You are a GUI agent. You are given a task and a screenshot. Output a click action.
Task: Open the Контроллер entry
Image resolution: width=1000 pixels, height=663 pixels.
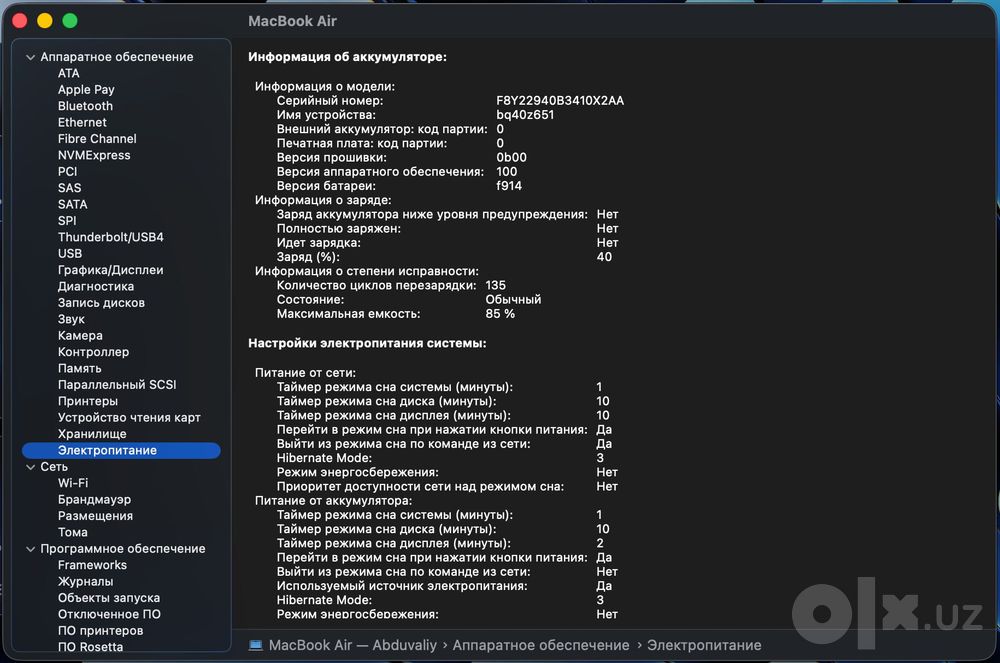pyautogui.click(x=94, y=352)
